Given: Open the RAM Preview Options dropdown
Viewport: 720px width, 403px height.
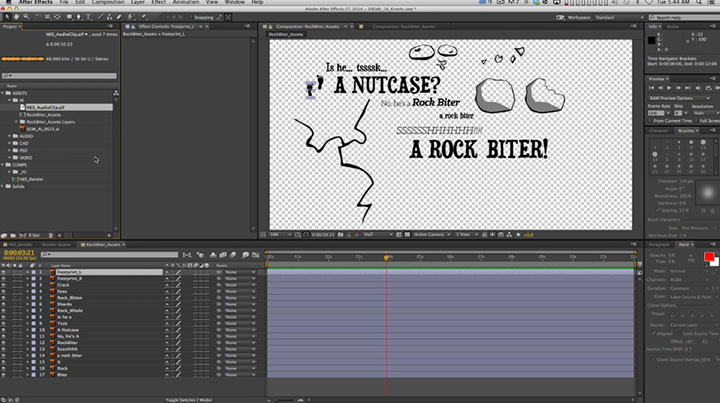Looking at the screenshot, I should [x=679, y=98].
